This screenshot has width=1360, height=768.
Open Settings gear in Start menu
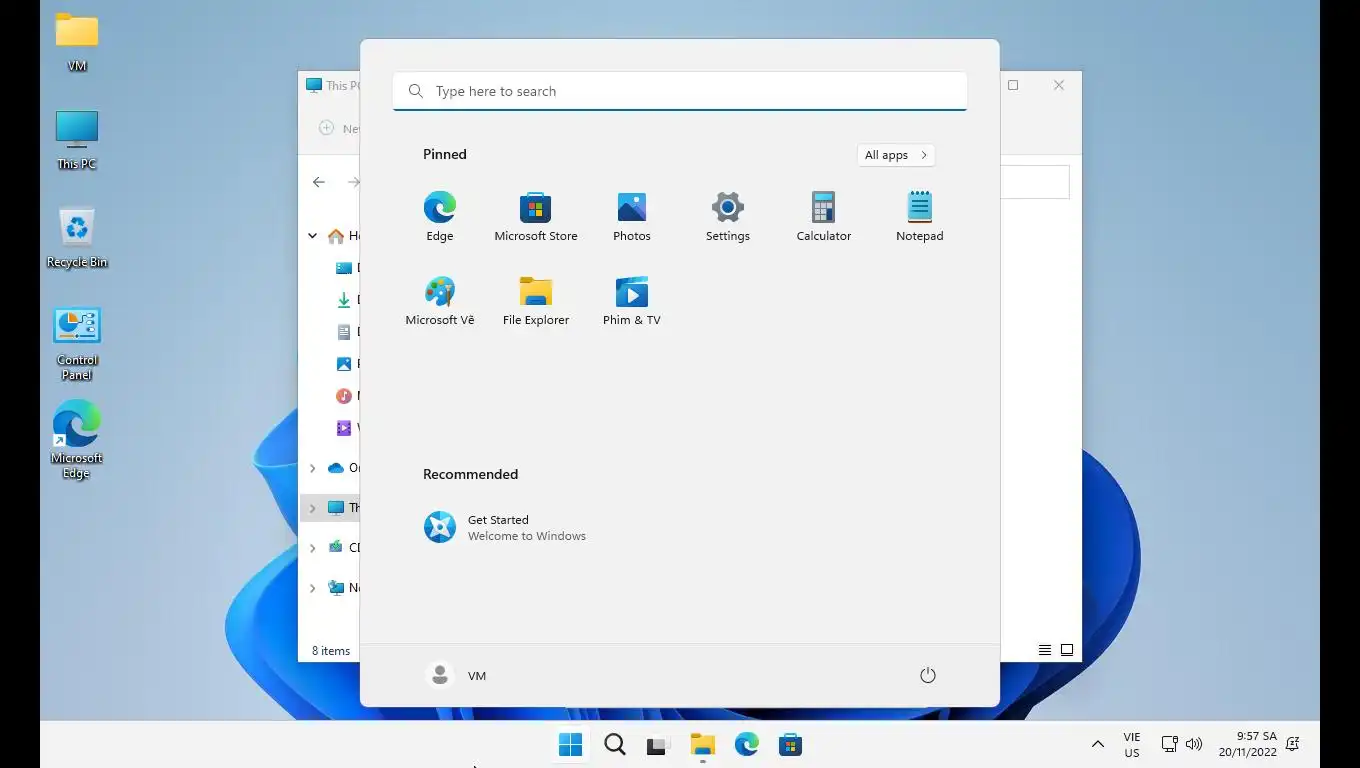[x=728, y=216]
